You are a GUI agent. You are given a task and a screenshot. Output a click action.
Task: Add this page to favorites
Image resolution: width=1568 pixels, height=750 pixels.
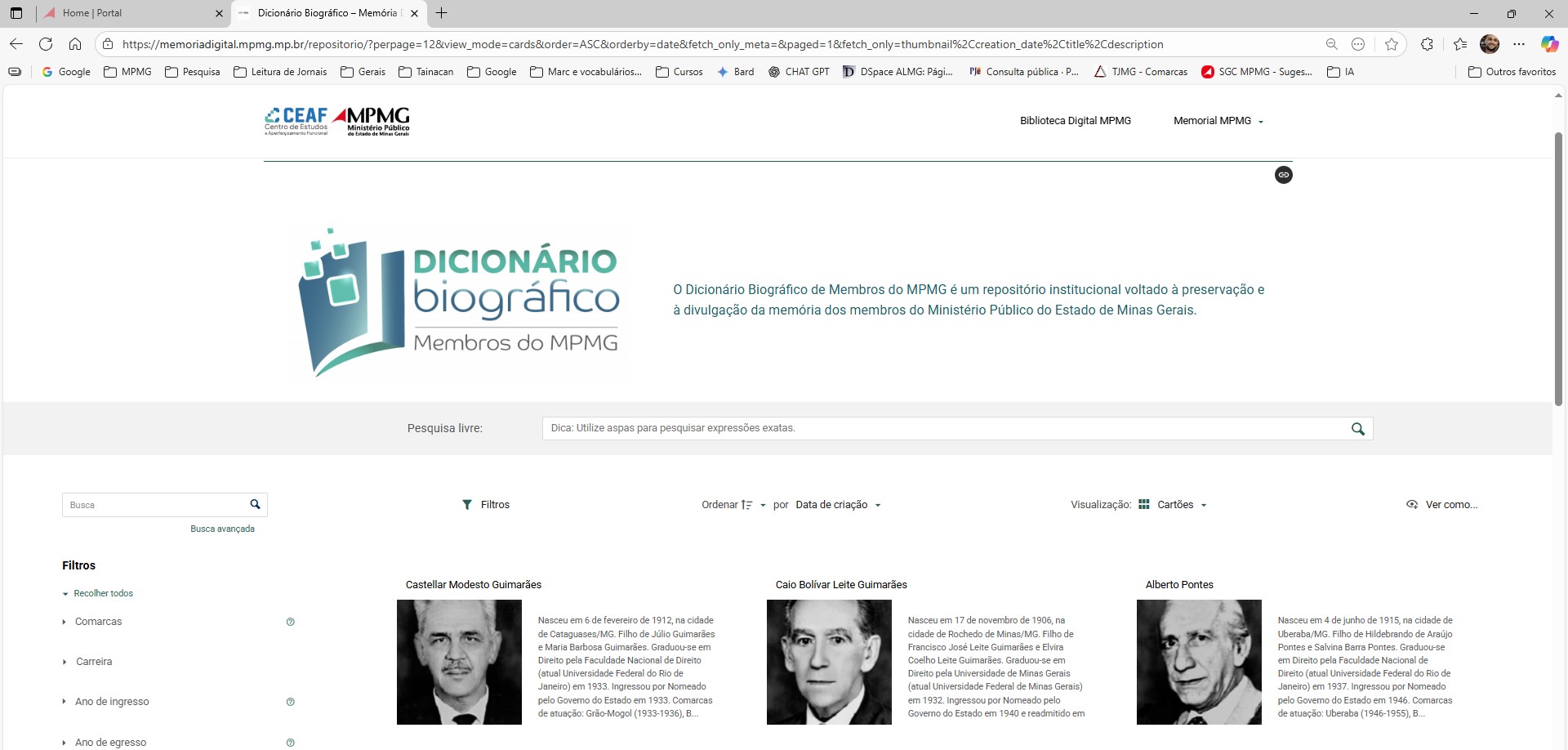click(1392, 44)
